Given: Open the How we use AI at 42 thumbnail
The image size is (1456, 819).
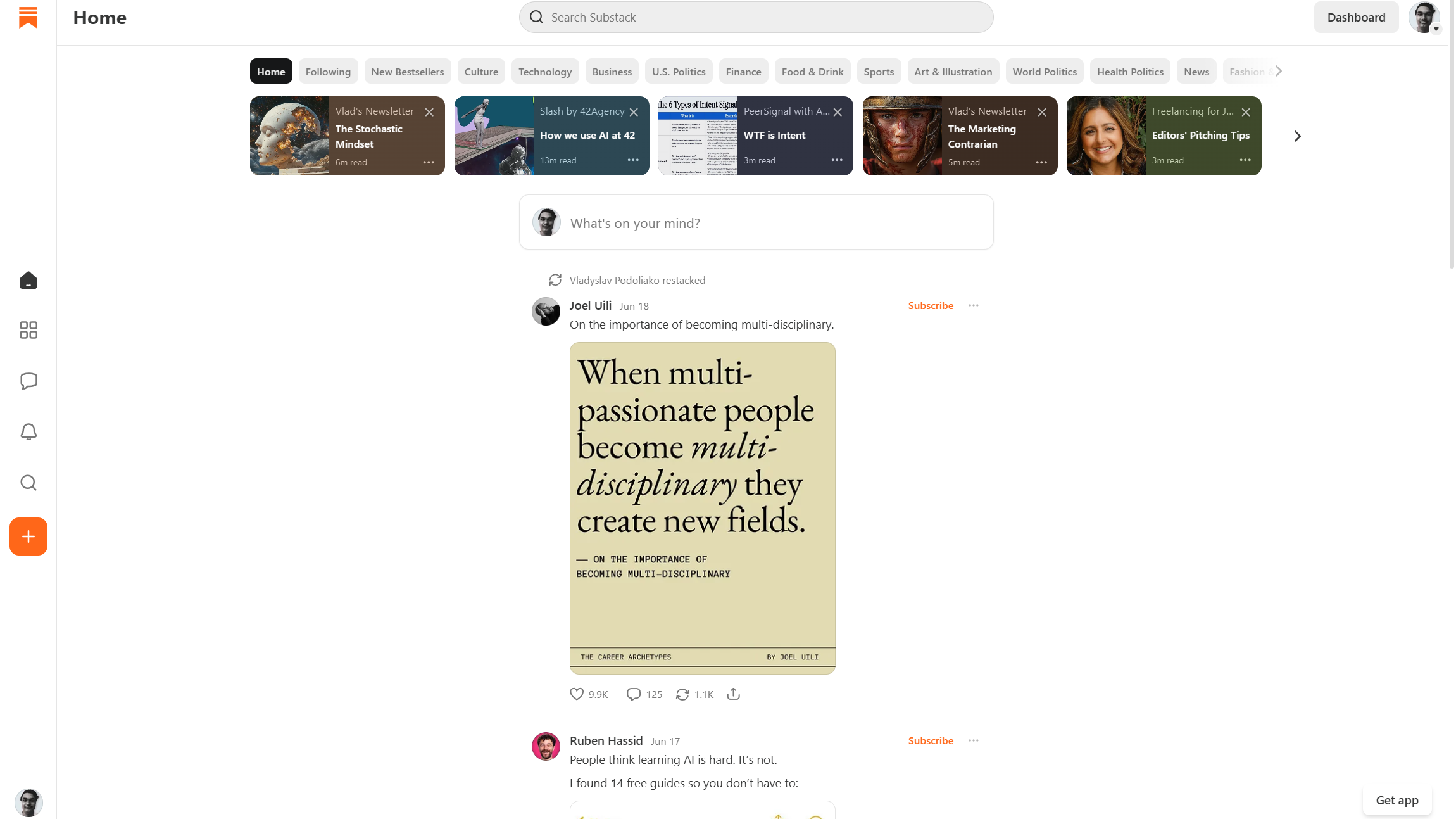Looking at the screenshot, I should coord(494,136).
